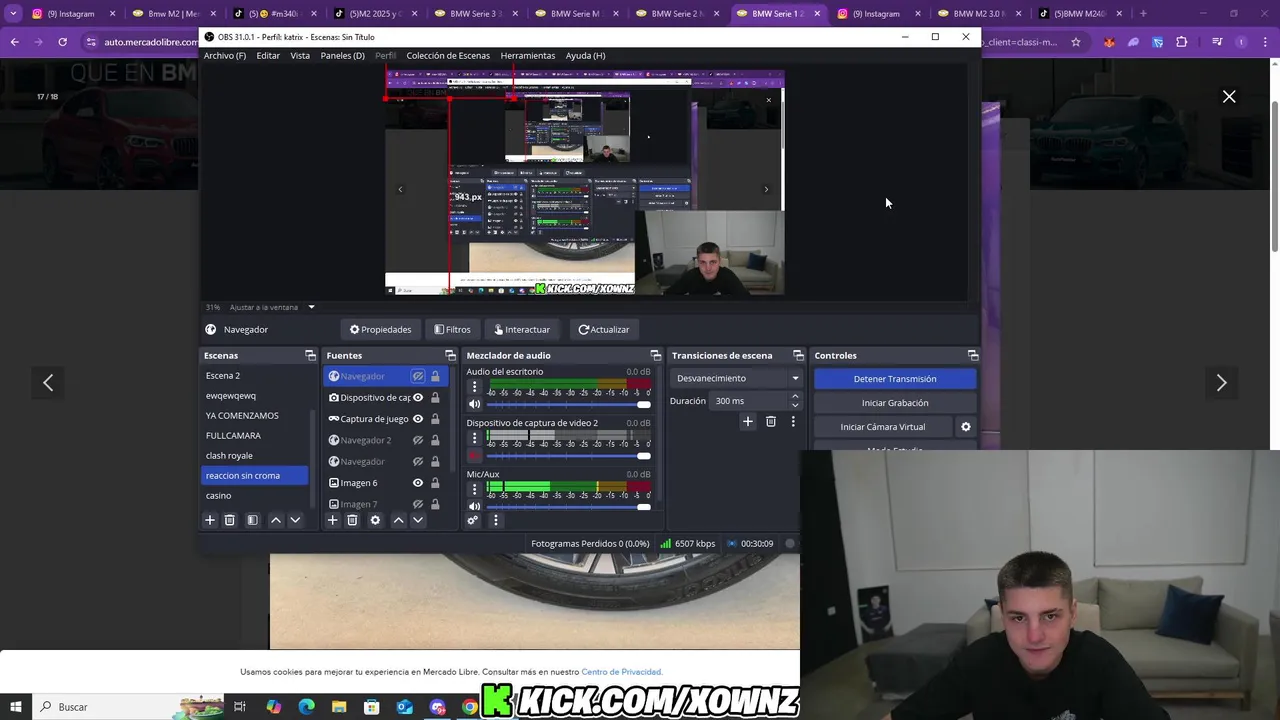The width and height of the screenshot is (1280, 720).
Task: Click Detener Transmisión button
Action: pos(895,379)
